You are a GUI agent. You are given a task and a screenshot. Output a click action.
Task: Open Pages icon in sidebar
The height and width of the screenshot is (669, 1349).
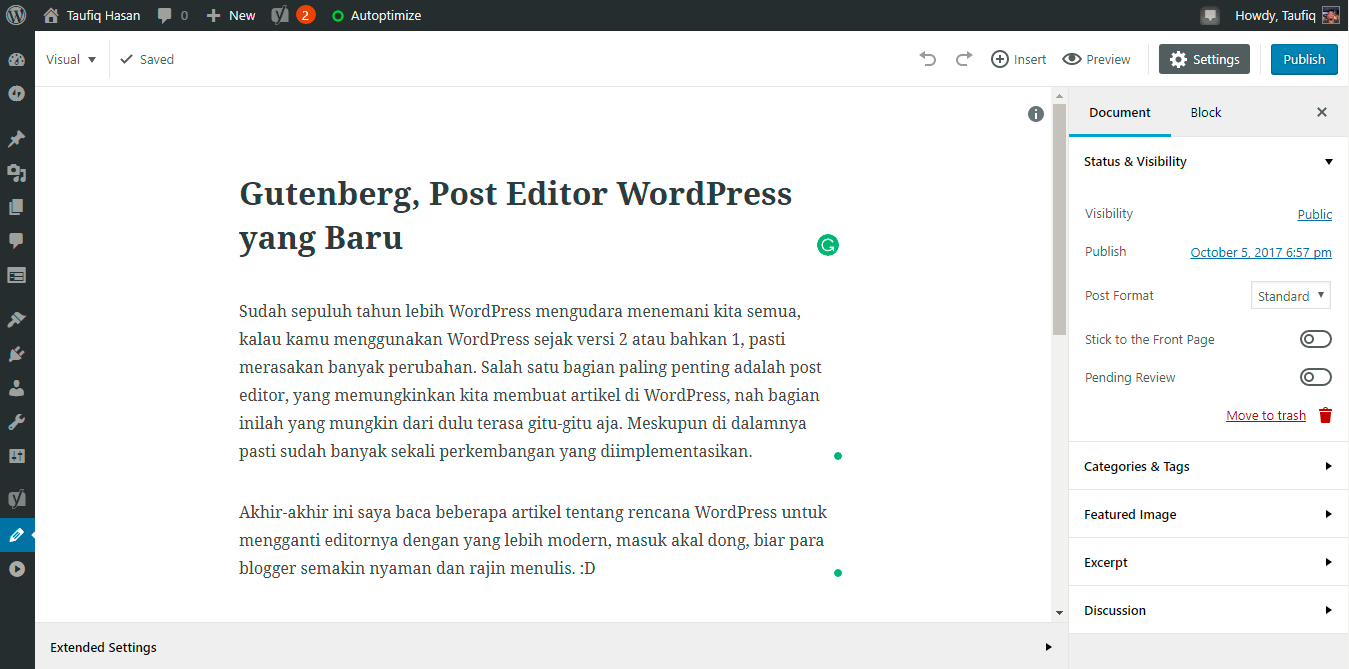coord(16,207)
